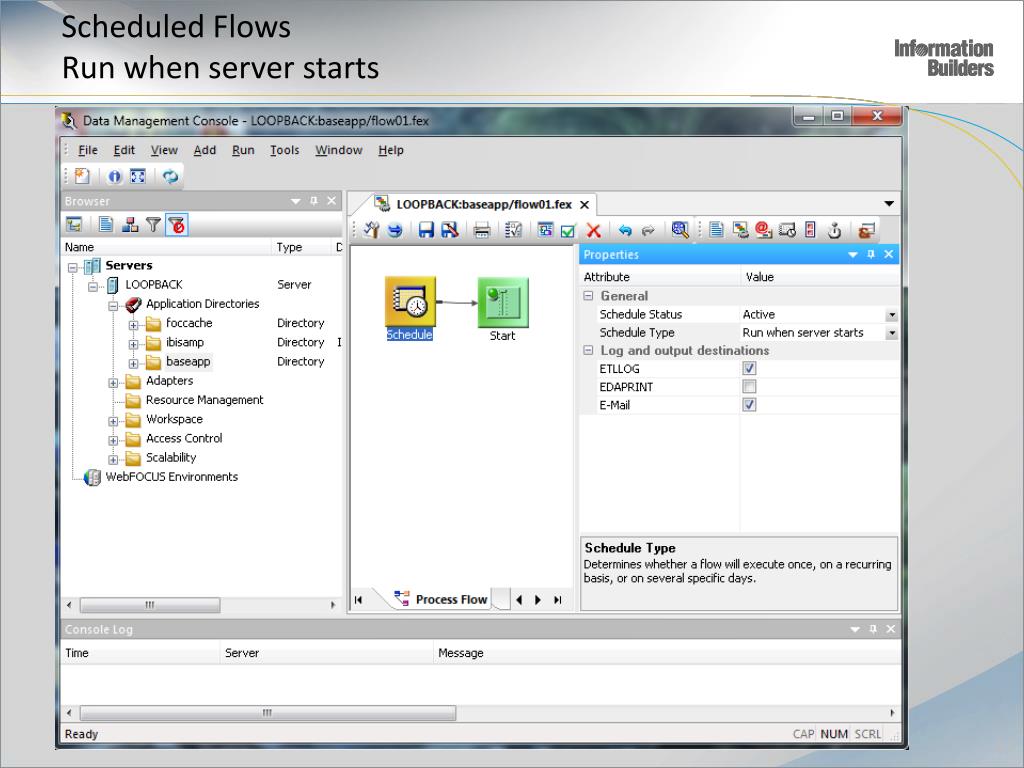Screen dimensions: 1024x768
Task: Click the new document icon in main toolbar
Action: (x=82, y=176)
